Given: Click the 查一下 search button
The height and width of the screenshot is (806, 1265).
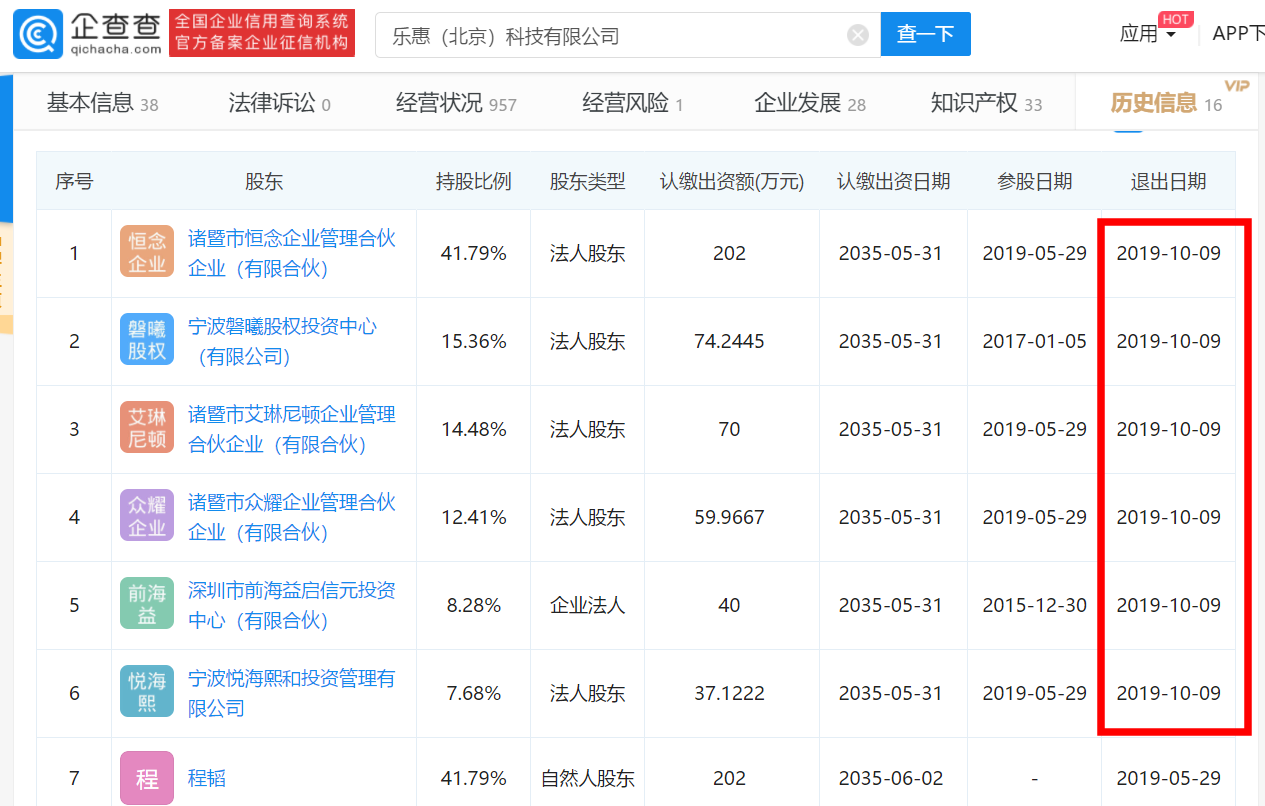Looking at the screenshot, I should [926, 35].
